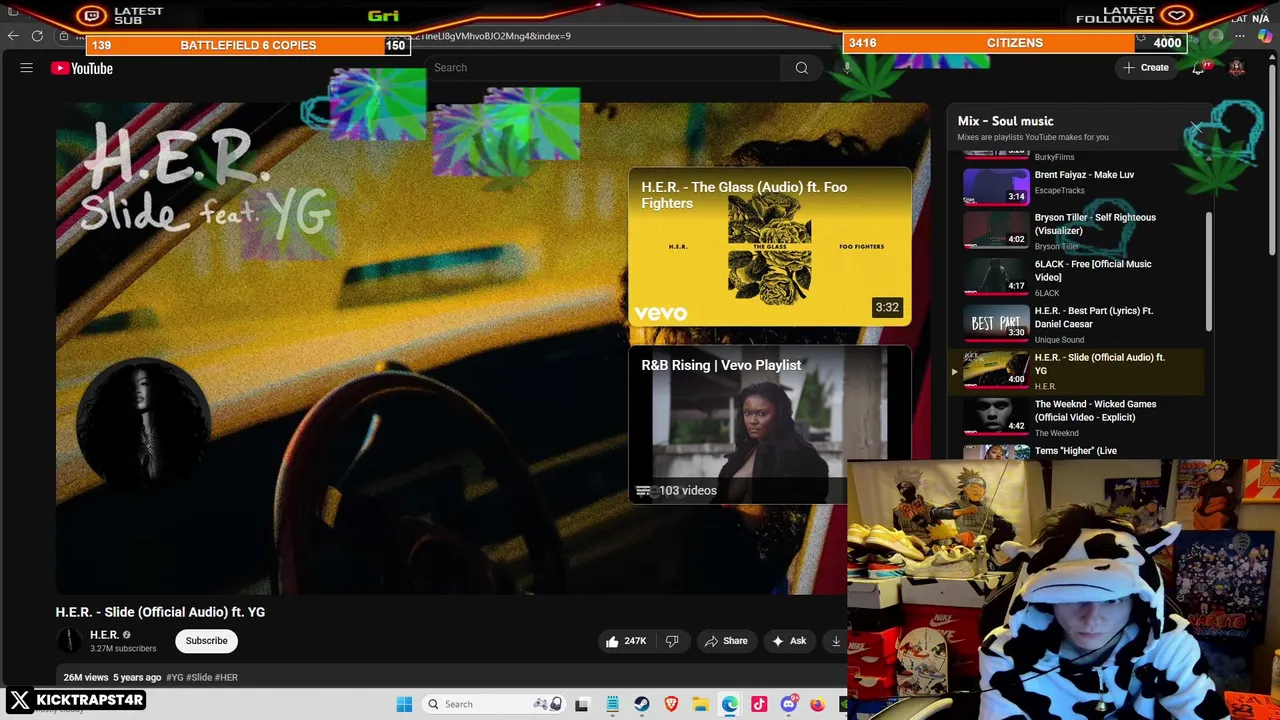This screenshot has height=720, width=1280.
Task: Click the playlist panel scrollbar
Action: (1209, 272)
